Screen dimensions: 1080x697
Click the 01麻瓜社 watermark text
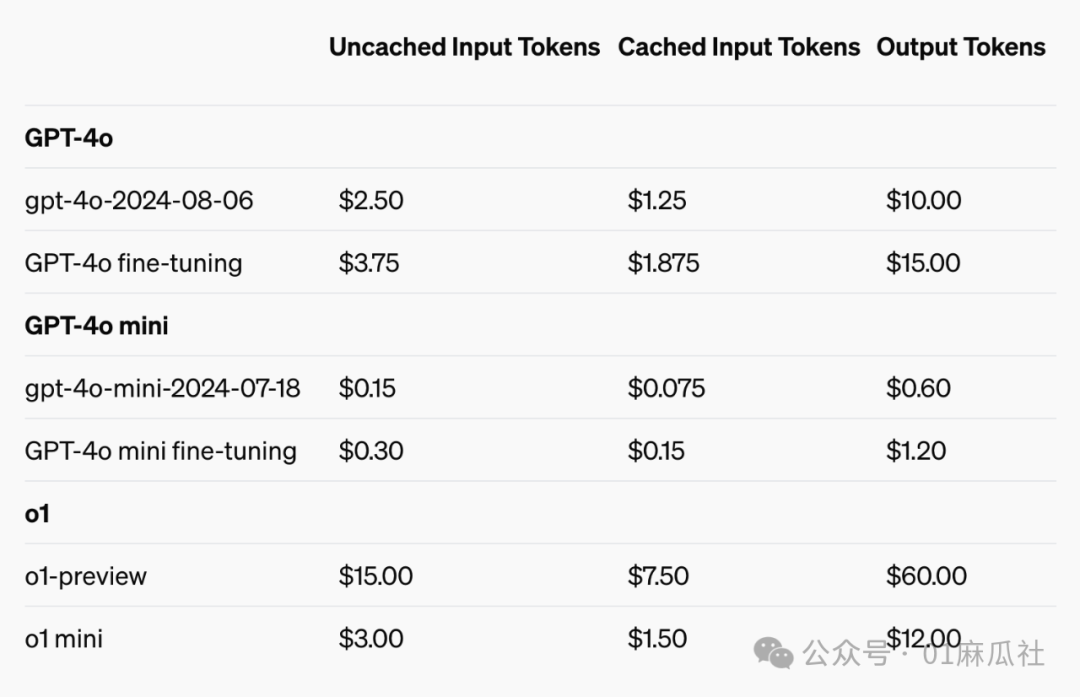(984, 654)
